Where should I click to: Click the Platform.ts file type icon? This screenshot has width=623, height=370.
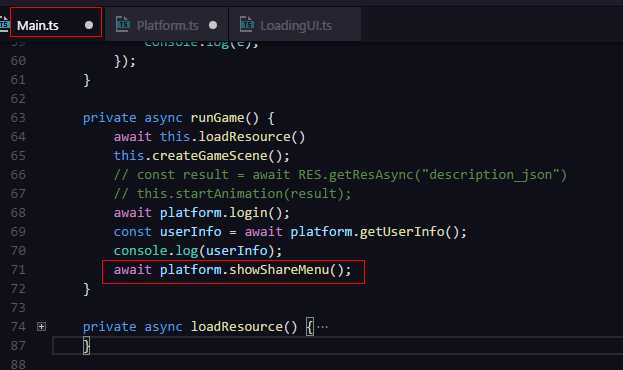[123, 24]
